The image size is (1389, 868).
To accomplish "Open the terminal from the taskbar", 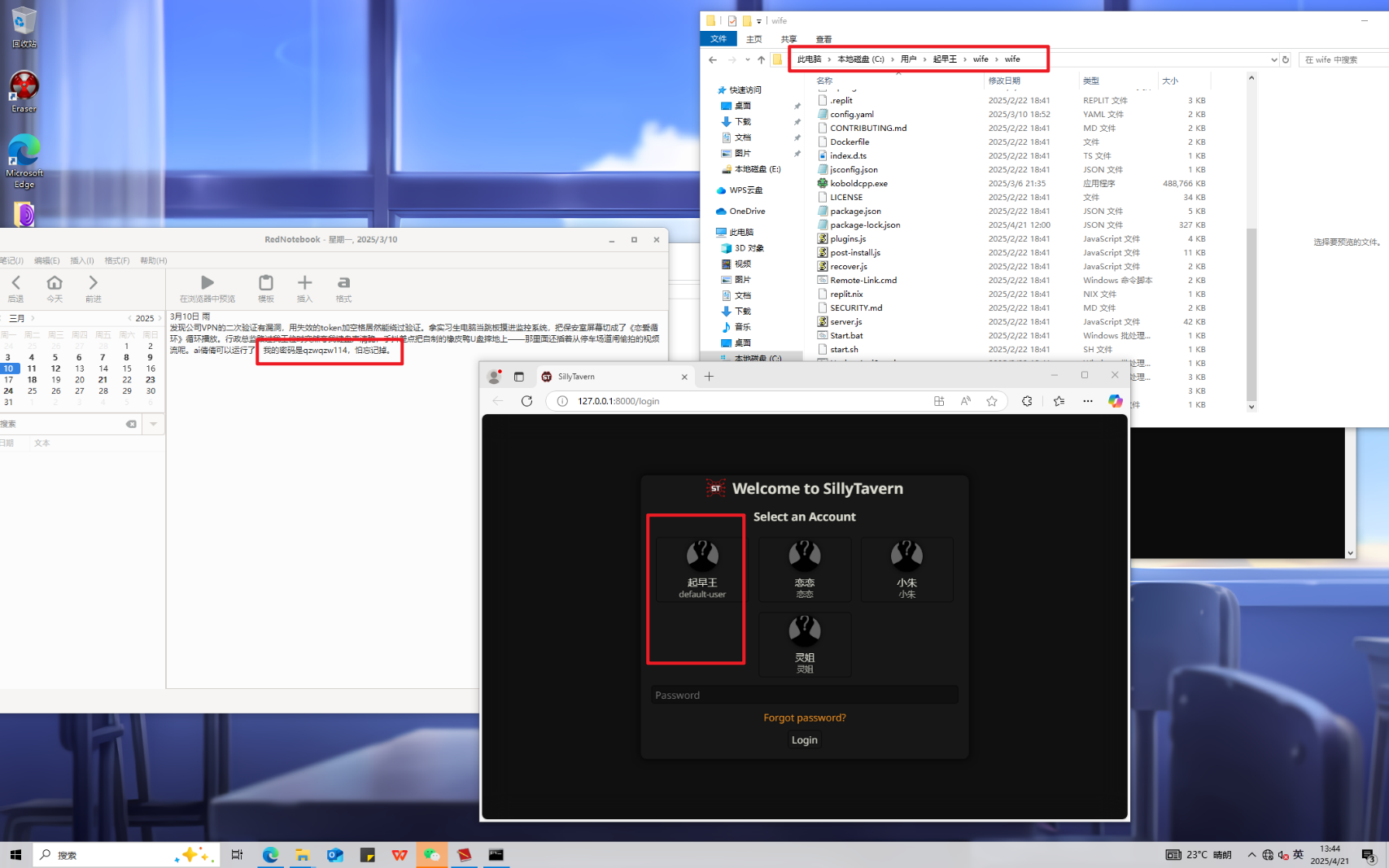I will [496, 855].
